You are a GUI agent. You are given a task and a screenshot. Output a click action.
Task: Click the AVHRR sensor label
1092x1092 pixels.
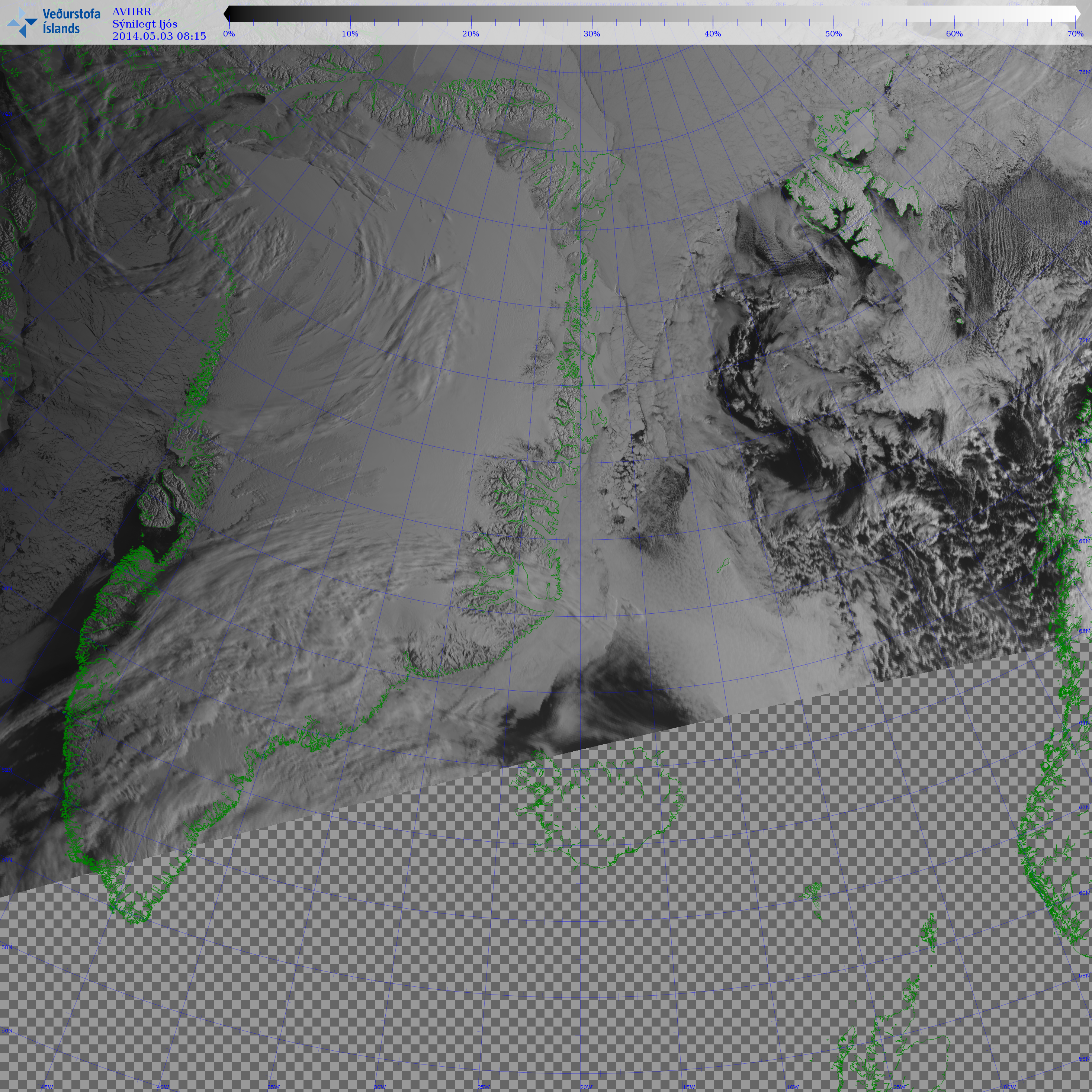(x=131, y=12)
